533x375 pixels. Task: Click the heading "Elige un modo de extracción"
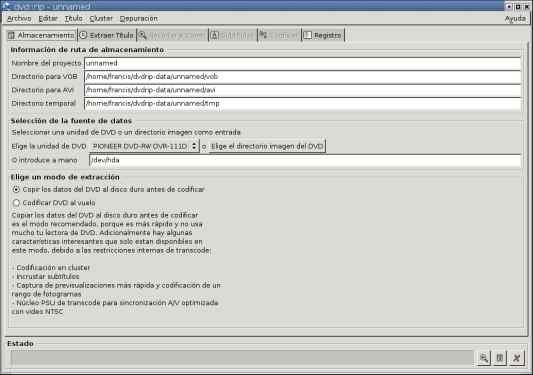(x=65, y=177)
